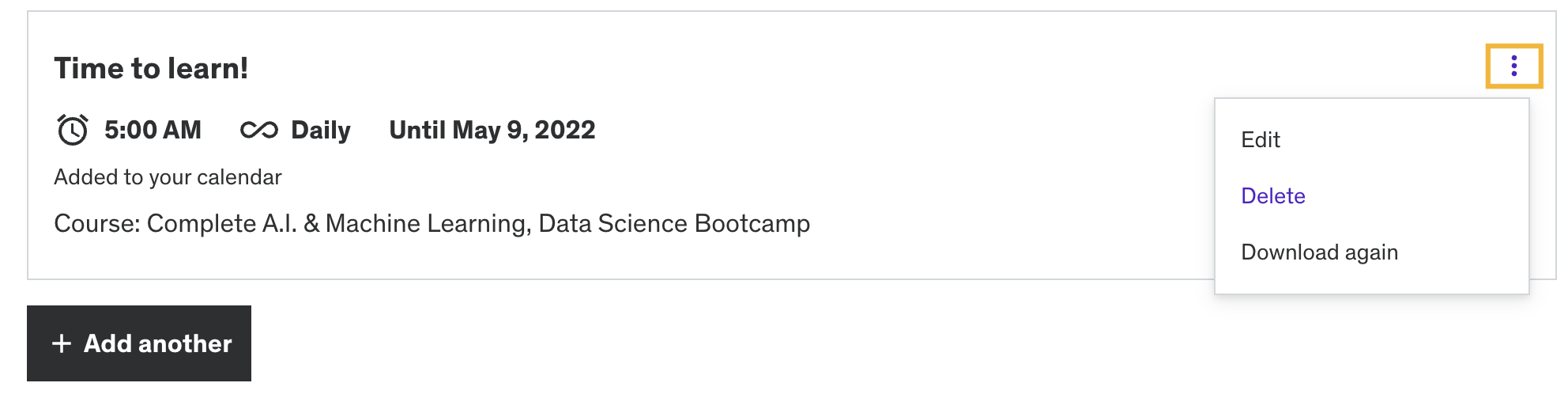Image resolution: width=1568 pixels, height=398 pixels.
Task: Click the Time to learn! title
Action: [151, 68]
